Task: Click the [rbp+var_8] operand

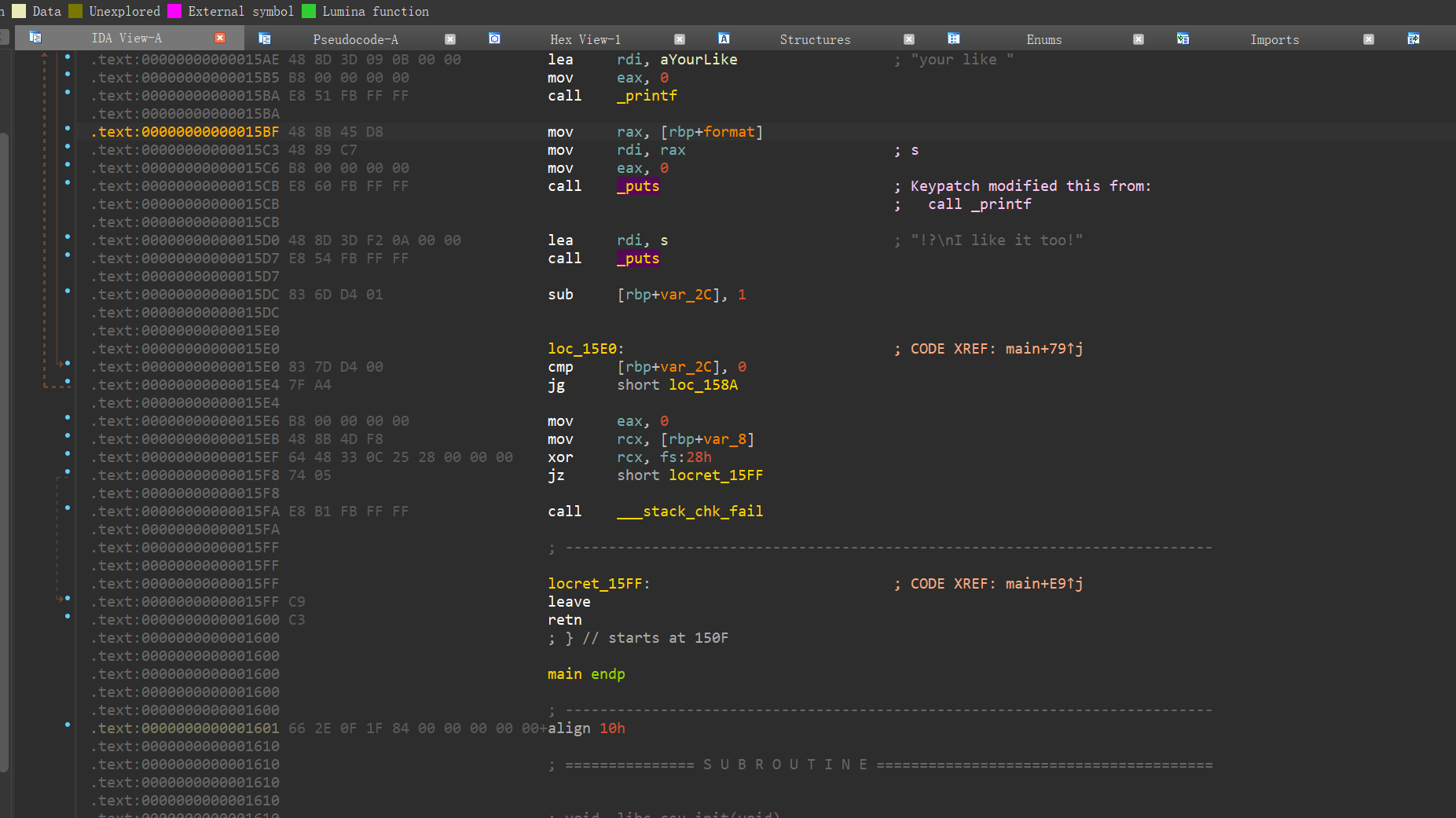Action: coord(707,439)
